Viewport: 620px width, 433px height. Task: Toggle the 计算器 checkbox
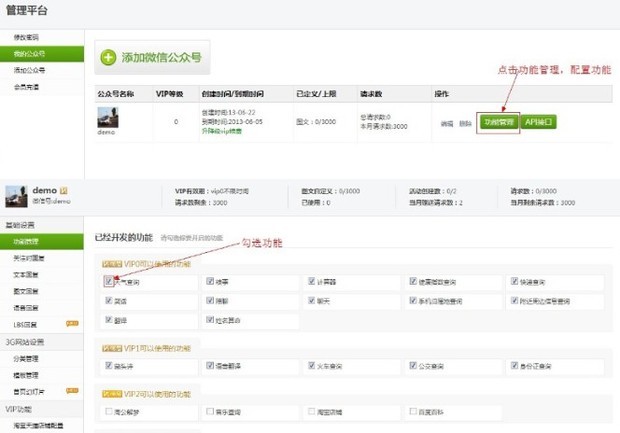(x=312, y=281)
